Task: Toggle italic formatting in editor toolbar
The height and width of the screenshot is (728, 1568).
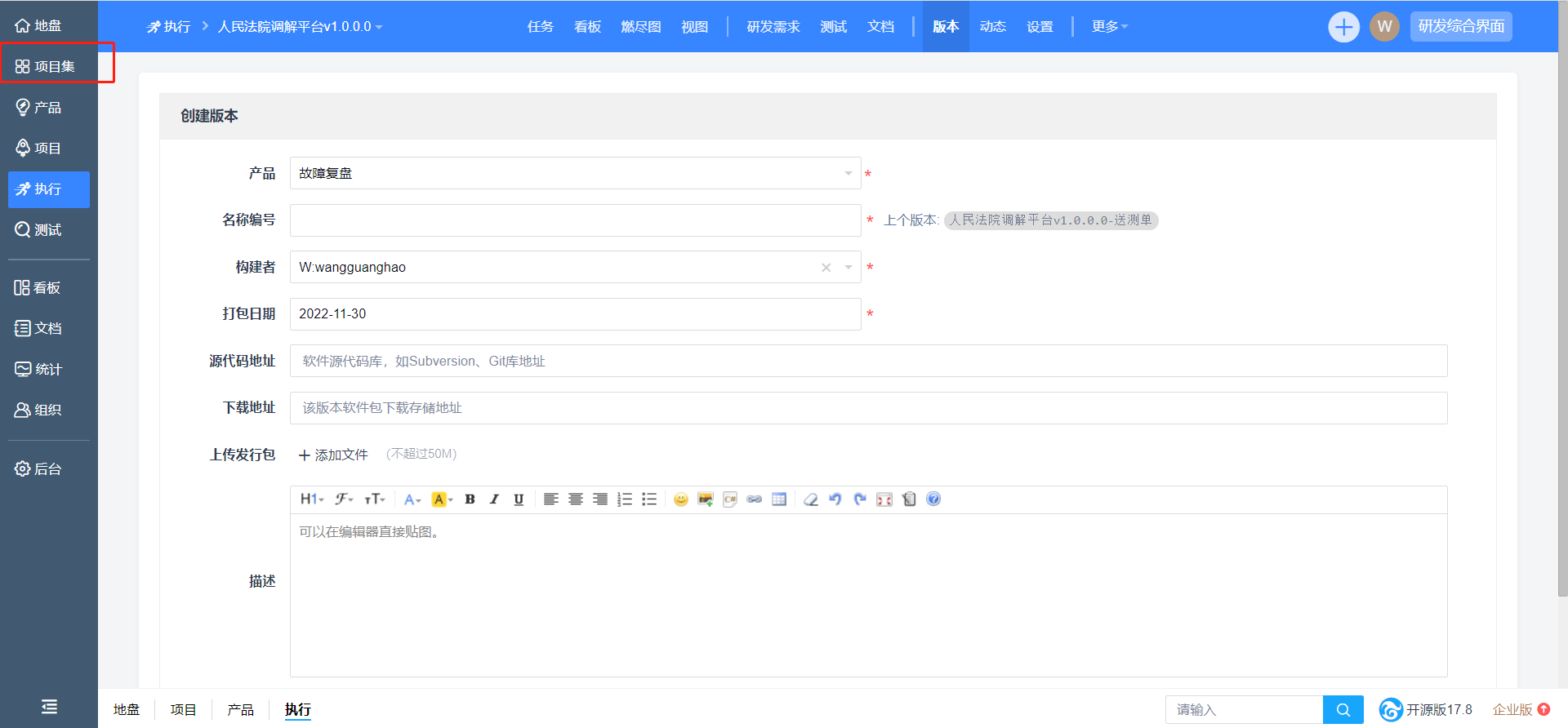Action: 494,499
